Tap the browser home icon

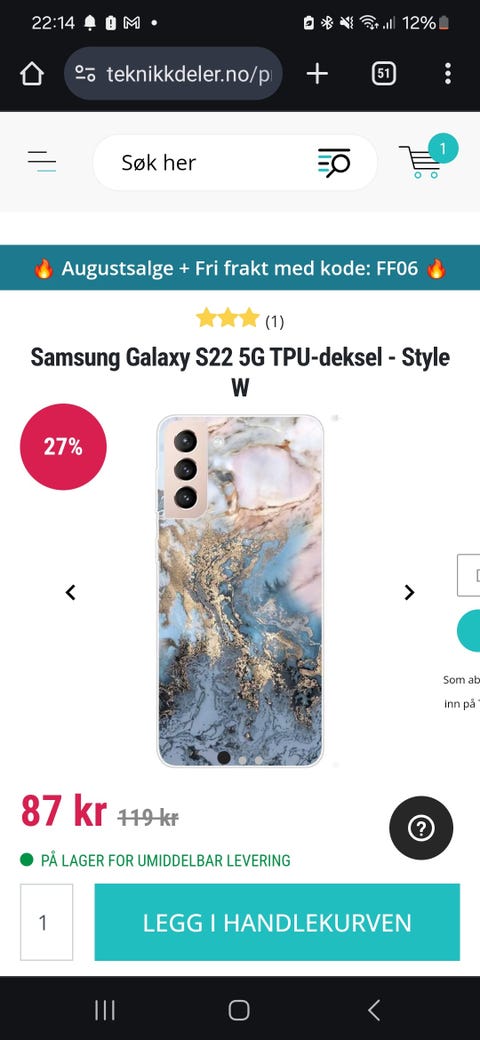pos(32,74)
